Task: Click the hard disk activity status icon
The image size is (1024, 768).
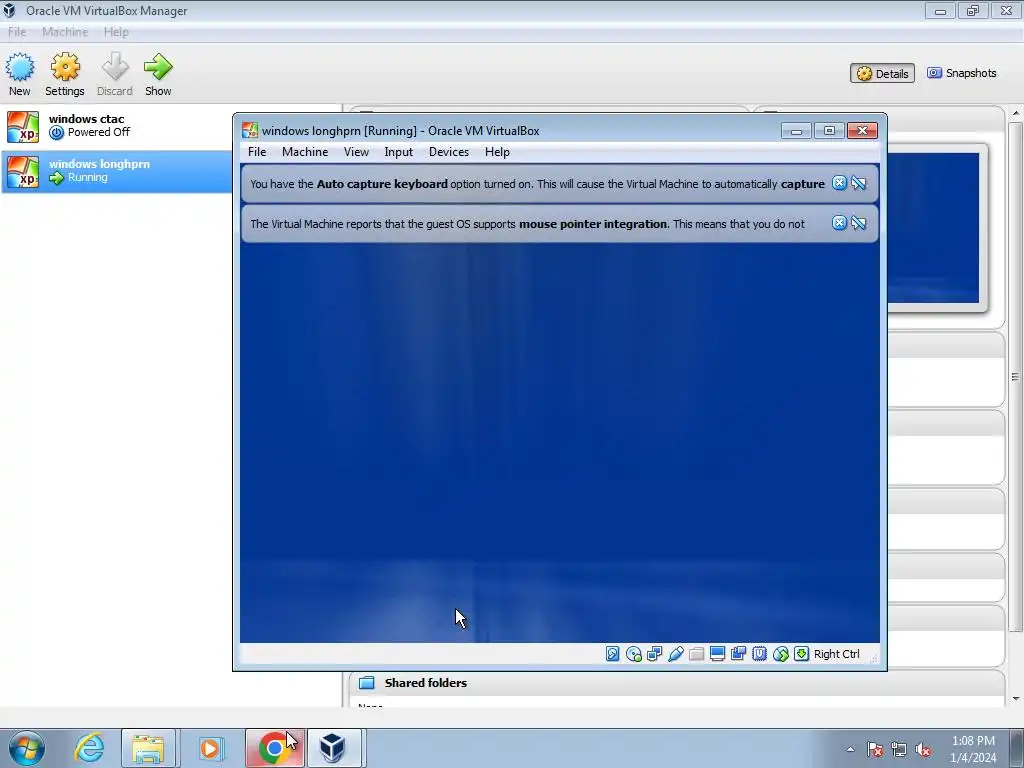Action: [613, 654]
